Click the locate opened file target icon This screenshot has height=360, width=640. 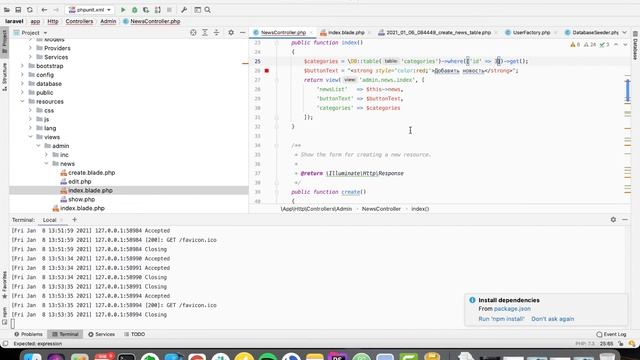(x=193, y=33)
